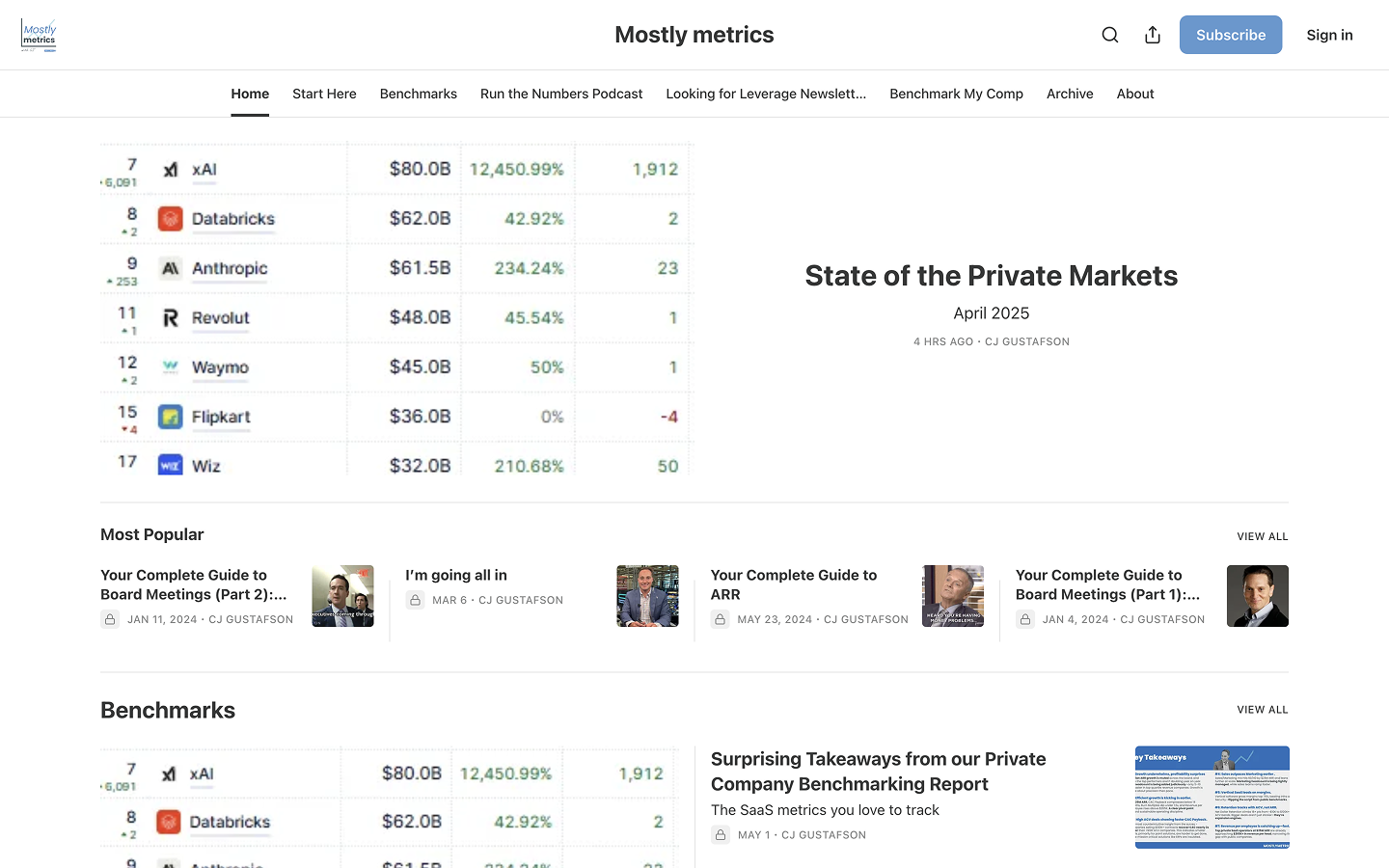Screen dimensions: 1389x868
Task: Open Surprising Takeaways benchmarking report post
Action: click(879, 772)
